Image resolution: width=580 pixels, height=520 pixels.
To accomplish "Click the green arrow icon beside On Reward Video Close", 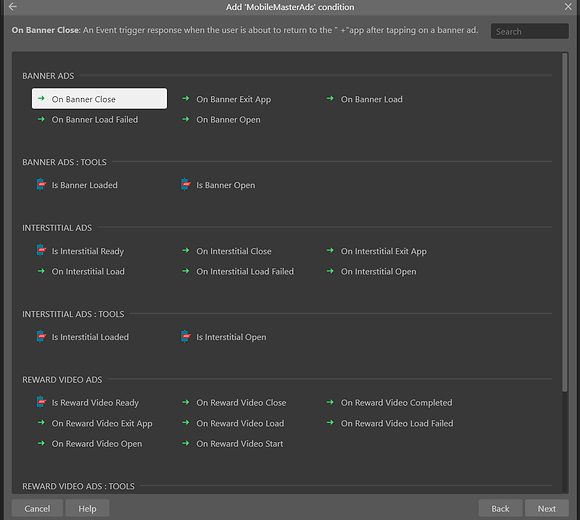I will click(186, 402).
